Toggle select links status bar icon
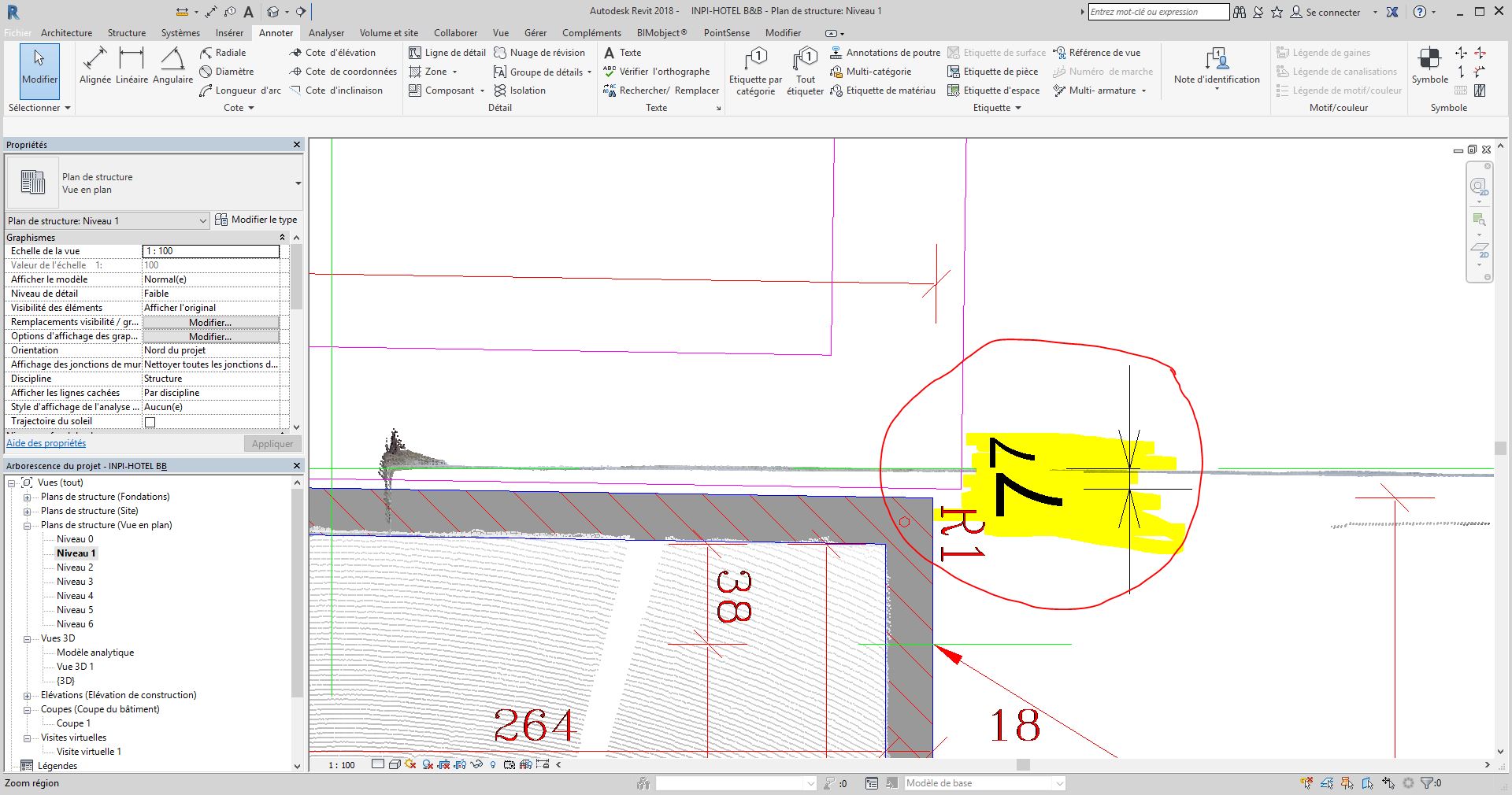The height and width of the screenshot is (795, 1512). [1307, 783]
